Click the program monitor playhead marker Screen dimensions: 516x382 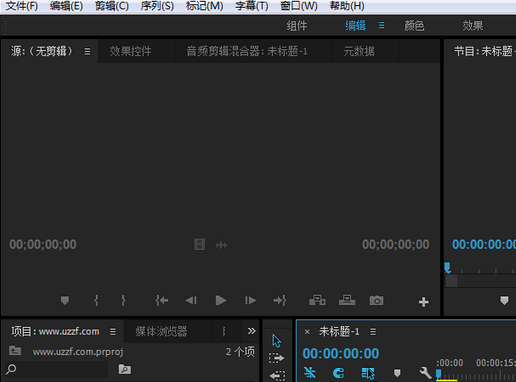447,268
